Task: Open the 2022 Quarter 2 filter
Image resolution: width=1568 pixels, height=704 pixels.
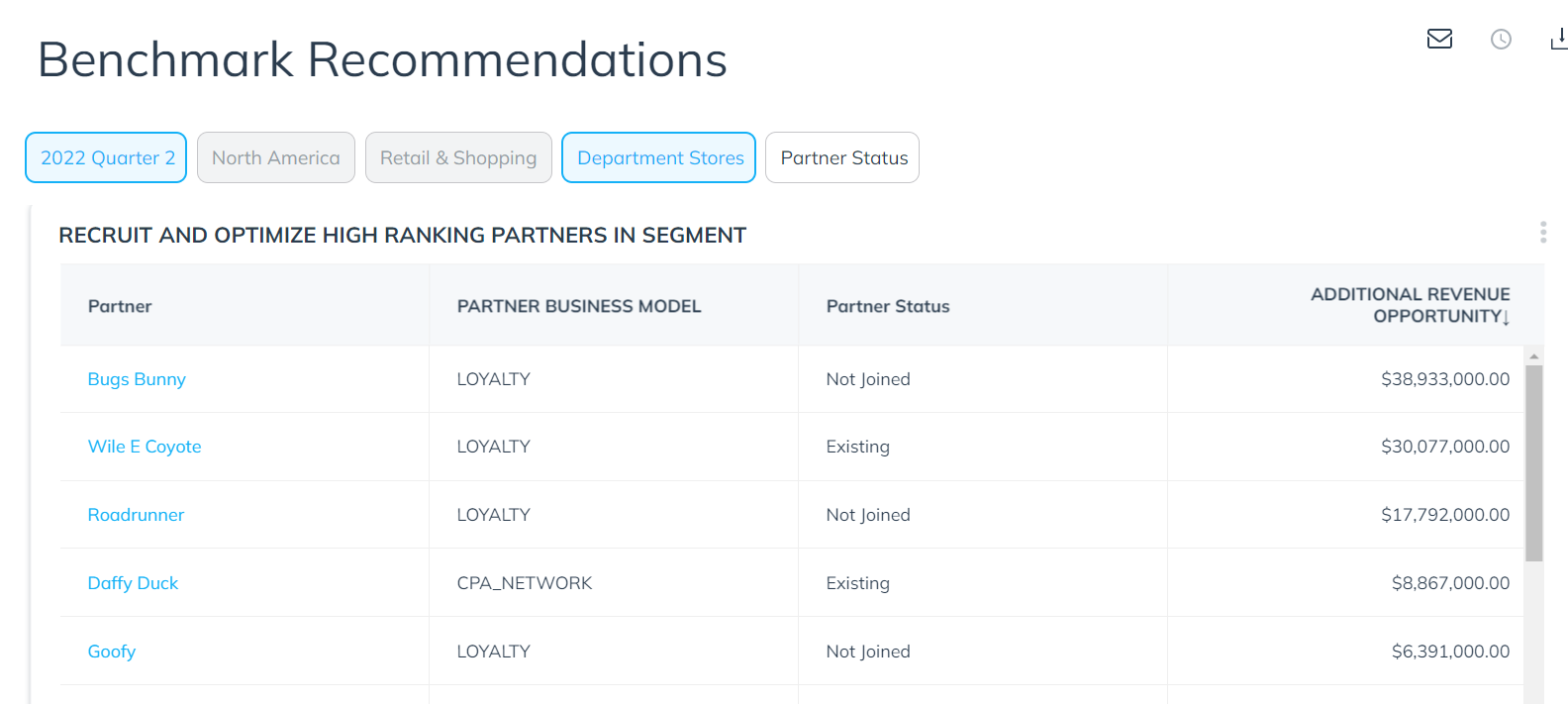Action: click(106, 157)
